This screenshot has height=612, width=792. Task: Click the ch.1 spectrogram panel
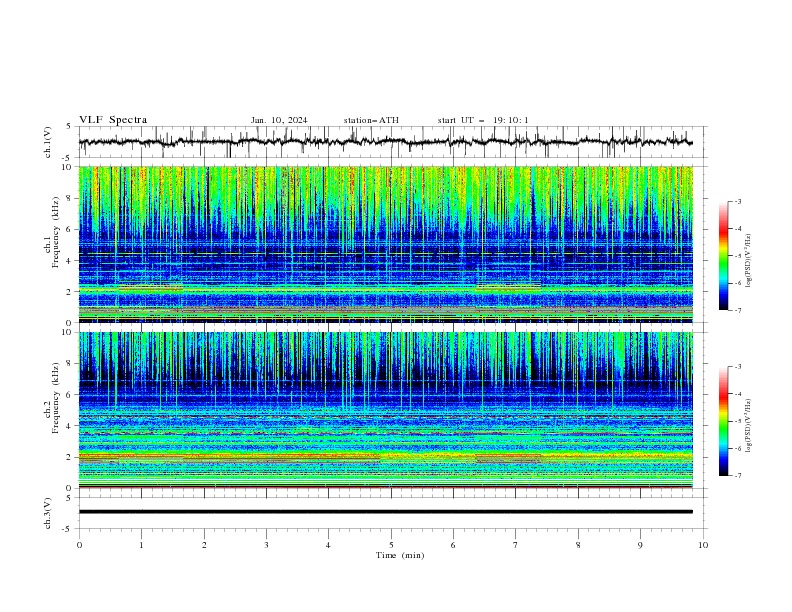click(385, 244)
